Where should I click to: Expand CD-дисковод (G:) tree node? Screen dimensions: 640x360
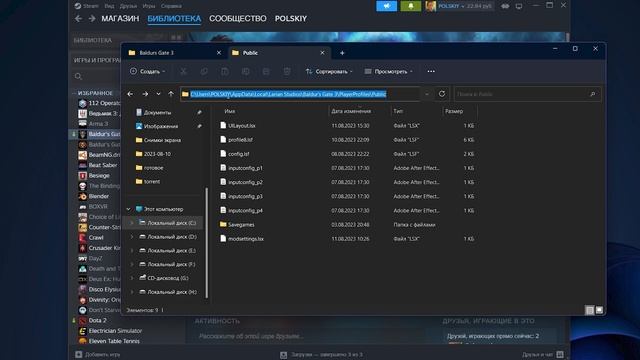point(131,278)
